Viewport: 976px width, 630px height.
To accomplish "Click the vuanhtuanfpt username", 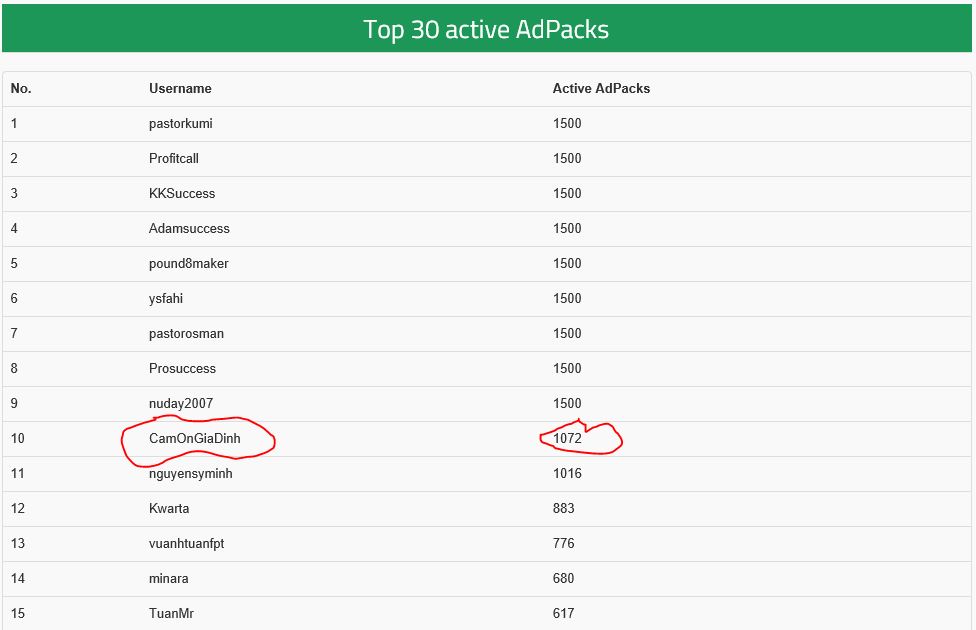I will (194, 544).
